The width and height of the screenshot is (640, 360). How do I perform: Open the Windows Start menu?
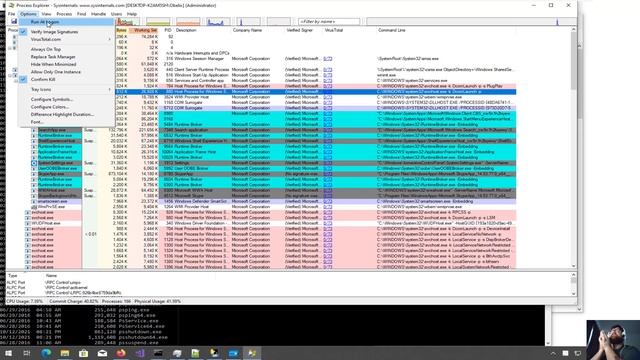tap(8, 353)
